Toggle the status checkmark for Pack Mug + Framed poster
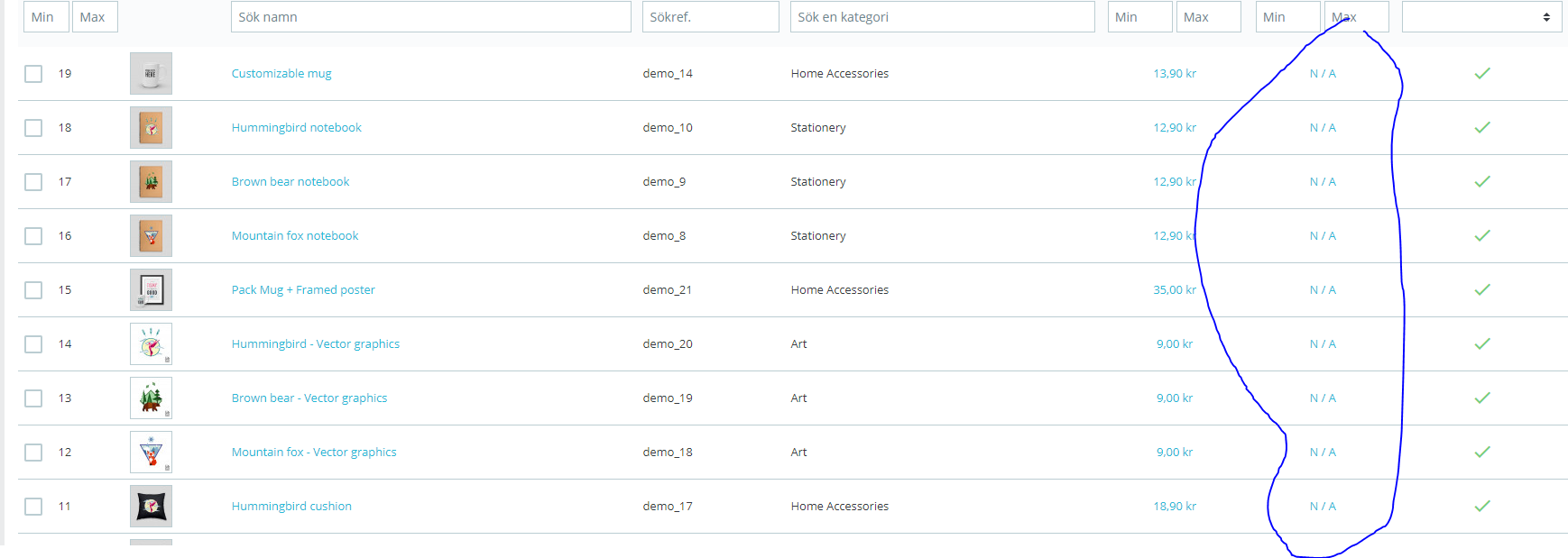 1481,290
